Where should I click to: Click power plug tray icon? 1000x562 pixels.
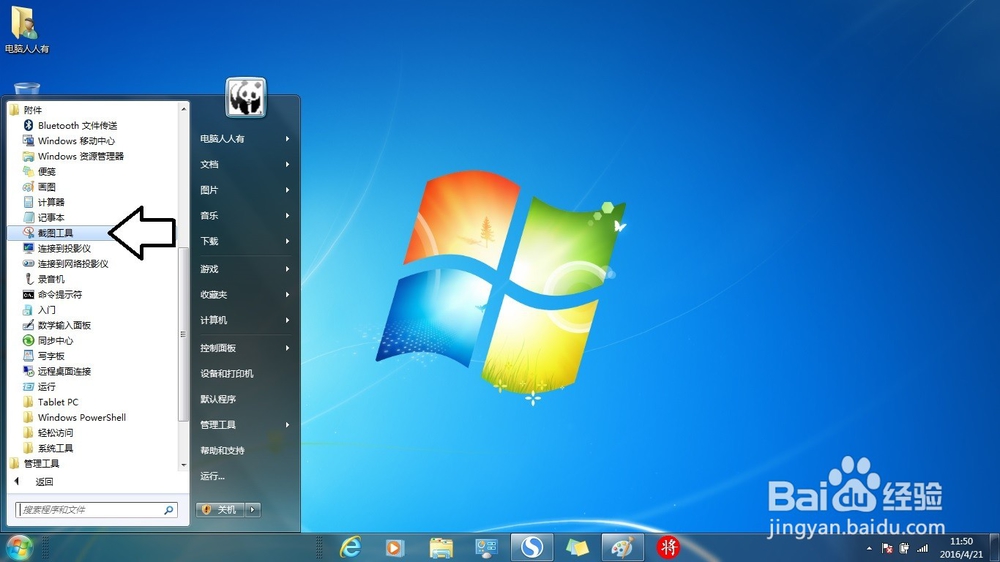coord(904,548)
